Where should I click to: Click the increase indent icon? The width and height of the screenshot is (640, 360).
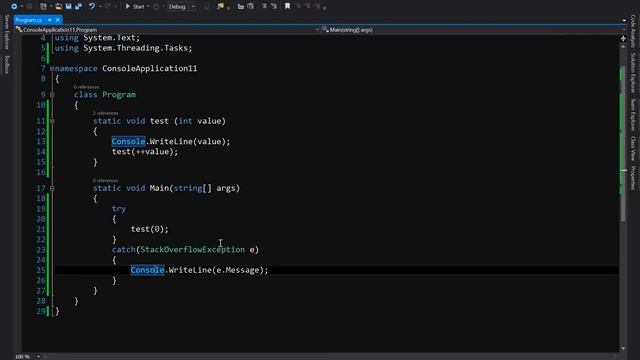251,6
